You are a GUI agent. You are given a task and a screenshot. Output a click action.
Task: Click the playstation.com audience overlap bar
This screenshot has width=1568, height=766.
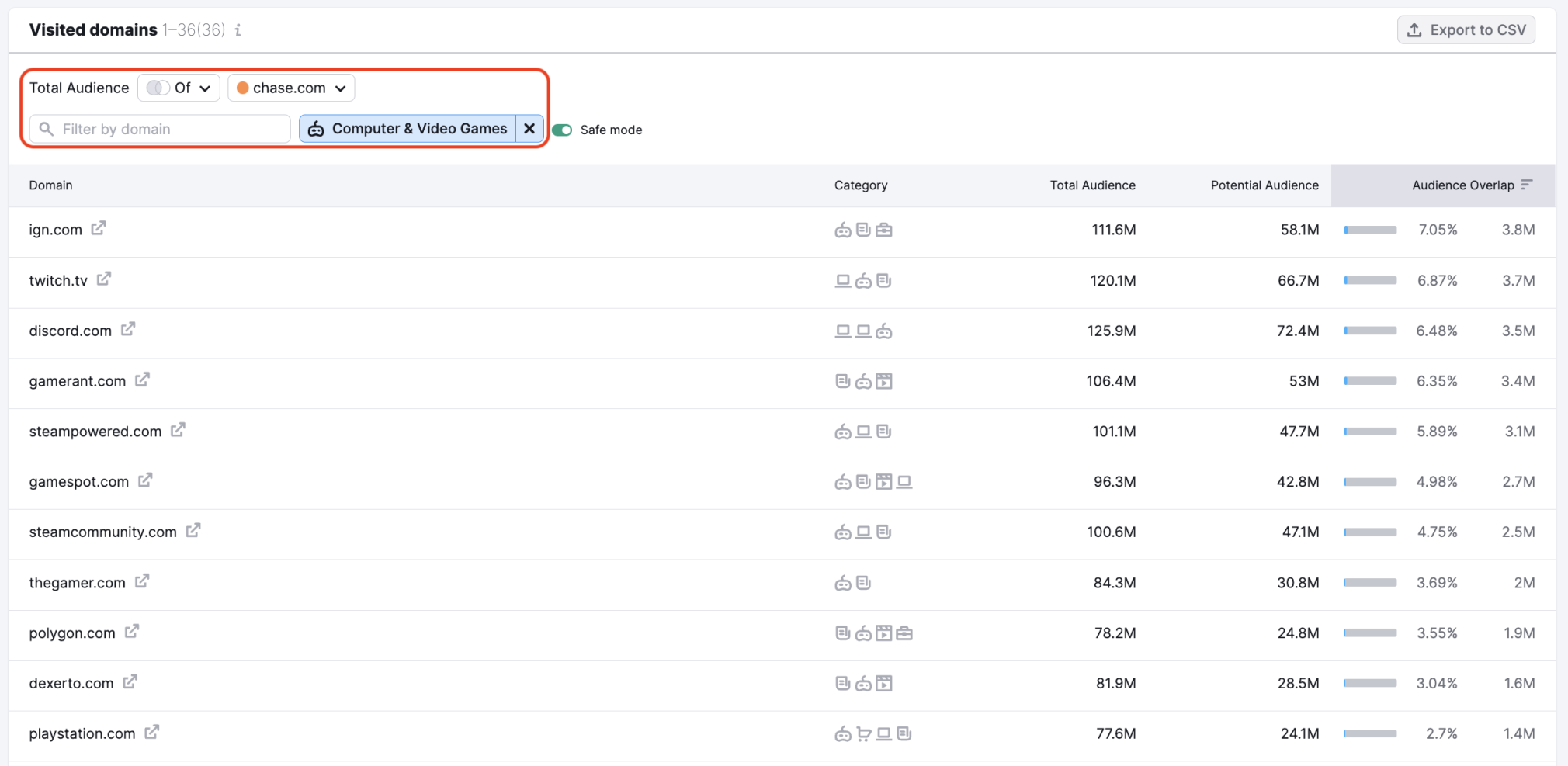click(x=1370, y=733)
